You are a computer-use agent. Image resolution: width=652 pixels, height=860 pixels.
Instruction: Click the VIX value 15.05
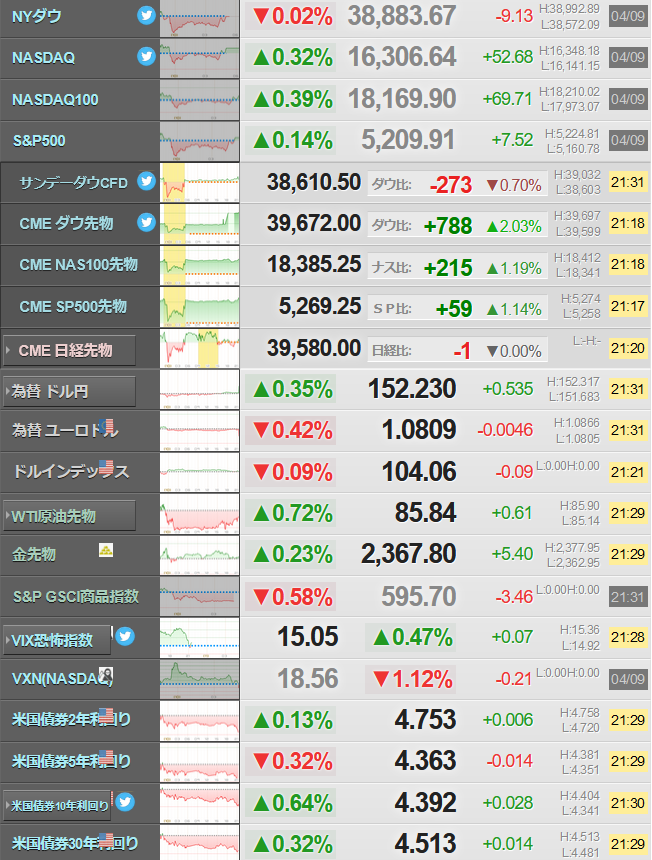(x=308, y=637)
